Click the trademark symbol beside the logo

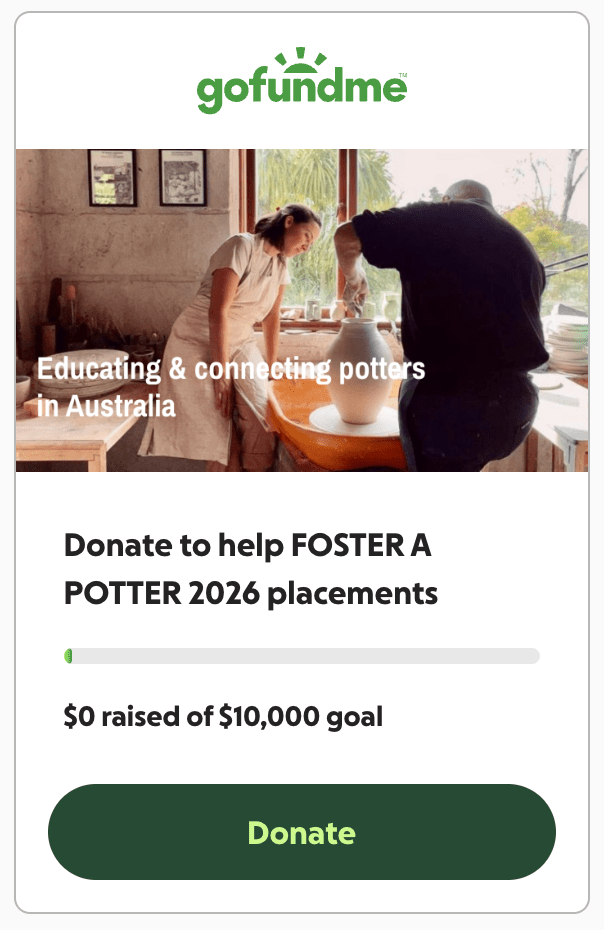click(x=402, y=75)
